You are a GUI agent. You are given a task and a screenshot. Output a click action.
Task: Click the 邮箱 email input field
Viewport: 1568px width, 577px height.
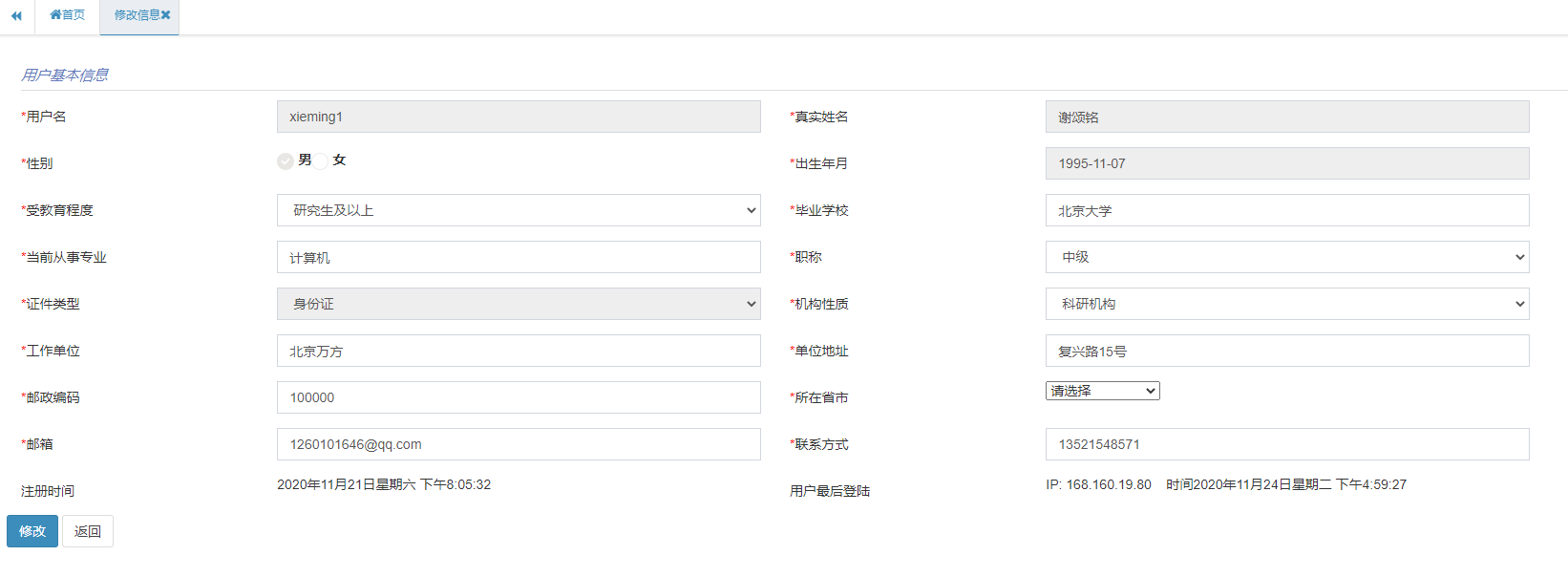pyautogui.click(x=519, y=444)
